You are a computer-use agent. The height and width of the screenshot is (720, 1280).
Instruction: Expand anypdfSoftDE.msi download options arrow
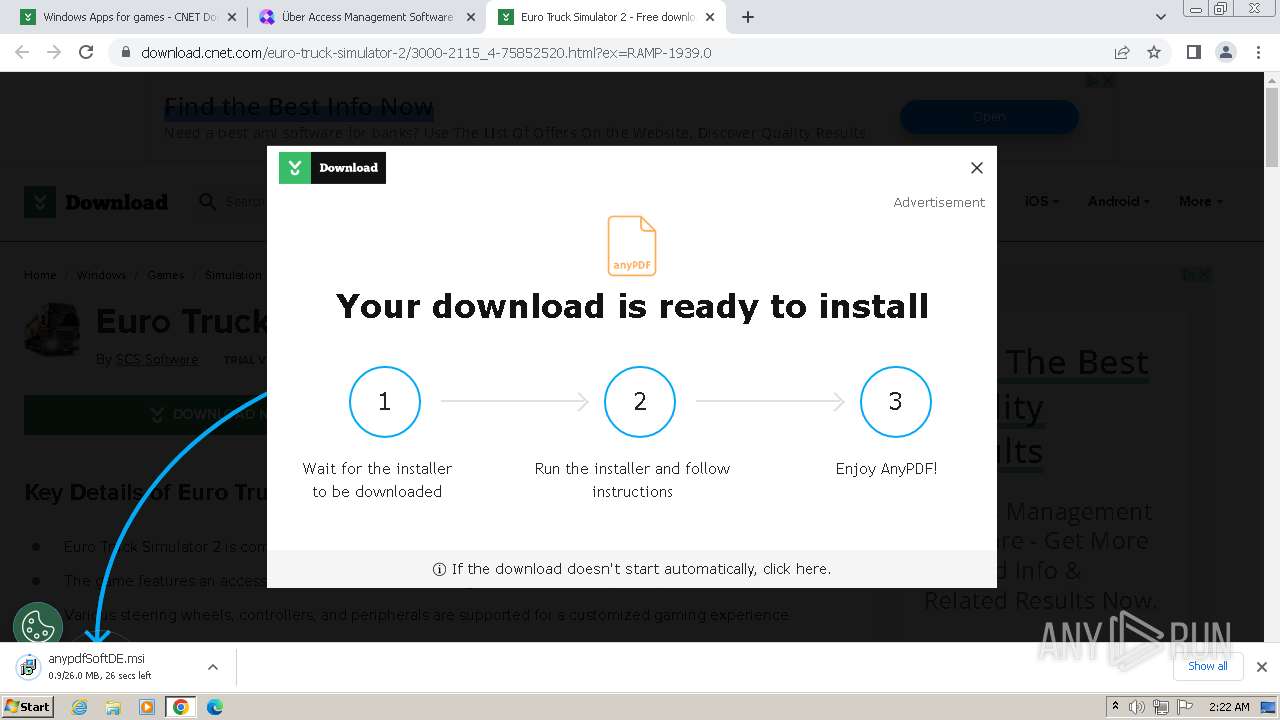point(212,667)
